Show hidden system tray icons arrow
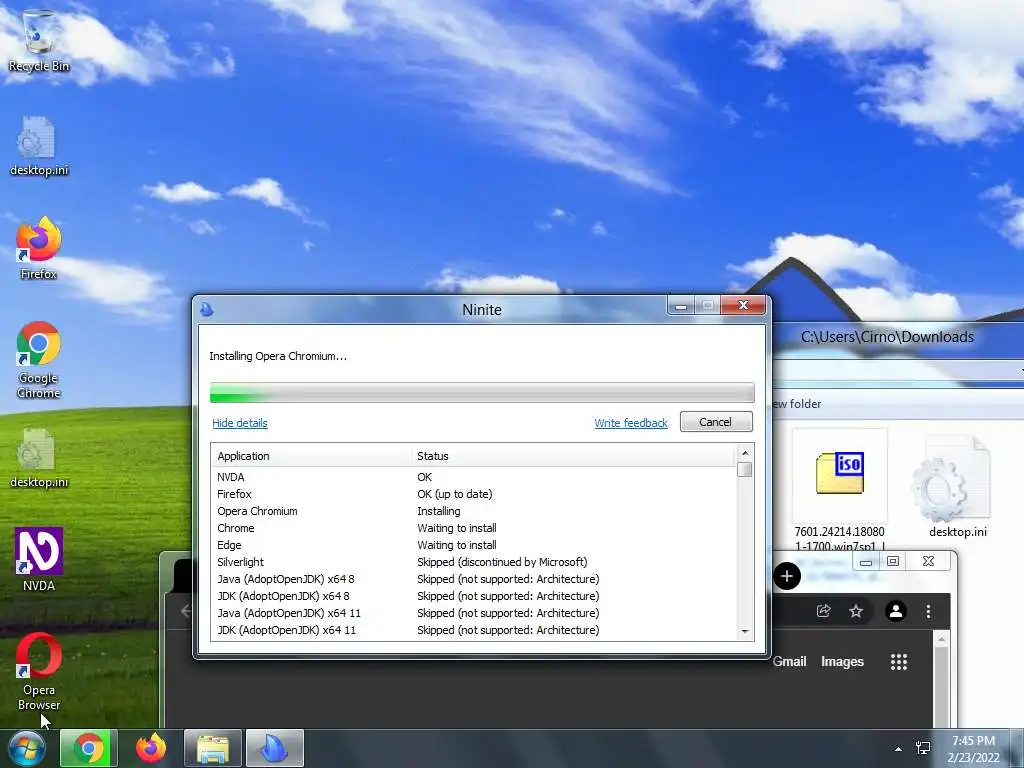Image resolution: width=1024 pixels, height=768 pixels. click(x=898, y=749)
